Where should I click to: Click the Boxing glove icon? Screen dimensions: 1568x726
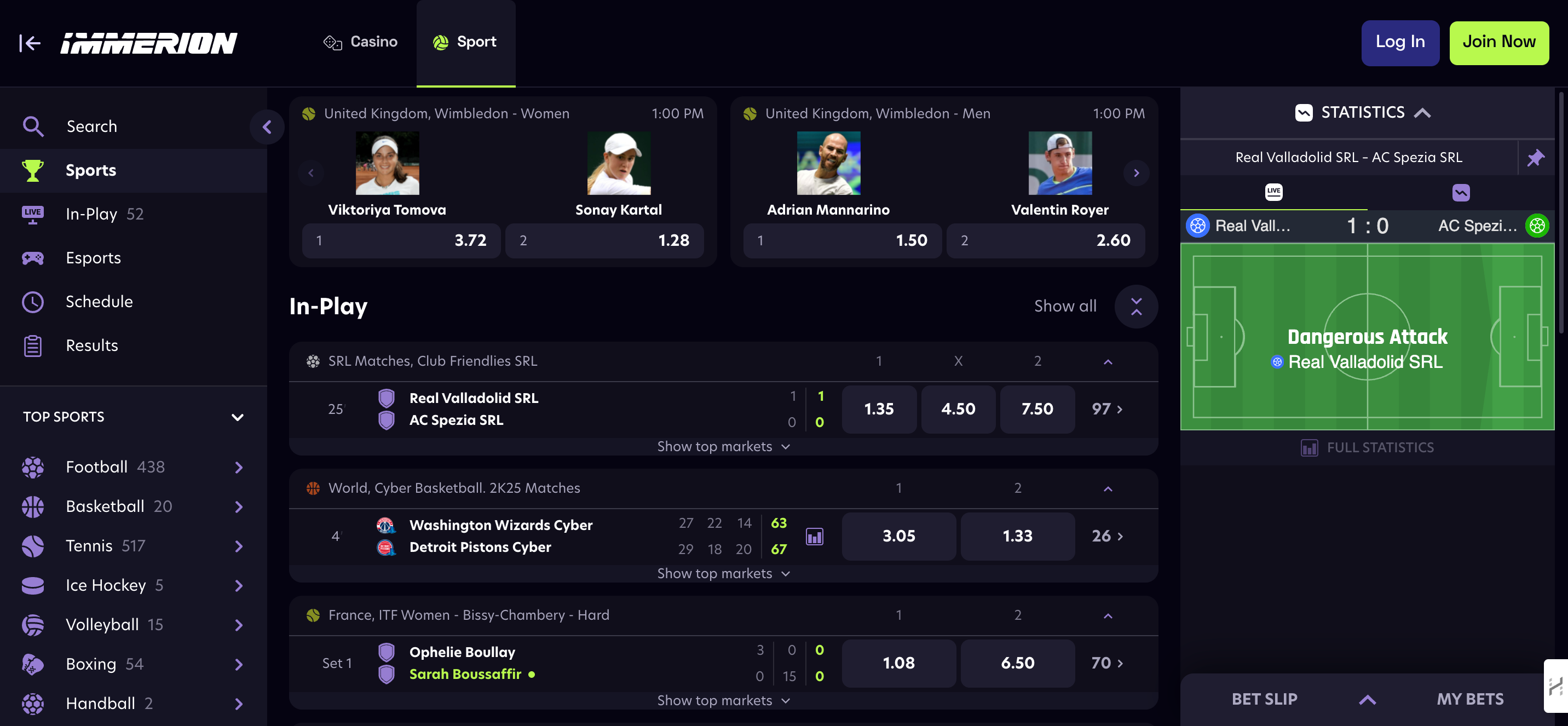(33, 664)
